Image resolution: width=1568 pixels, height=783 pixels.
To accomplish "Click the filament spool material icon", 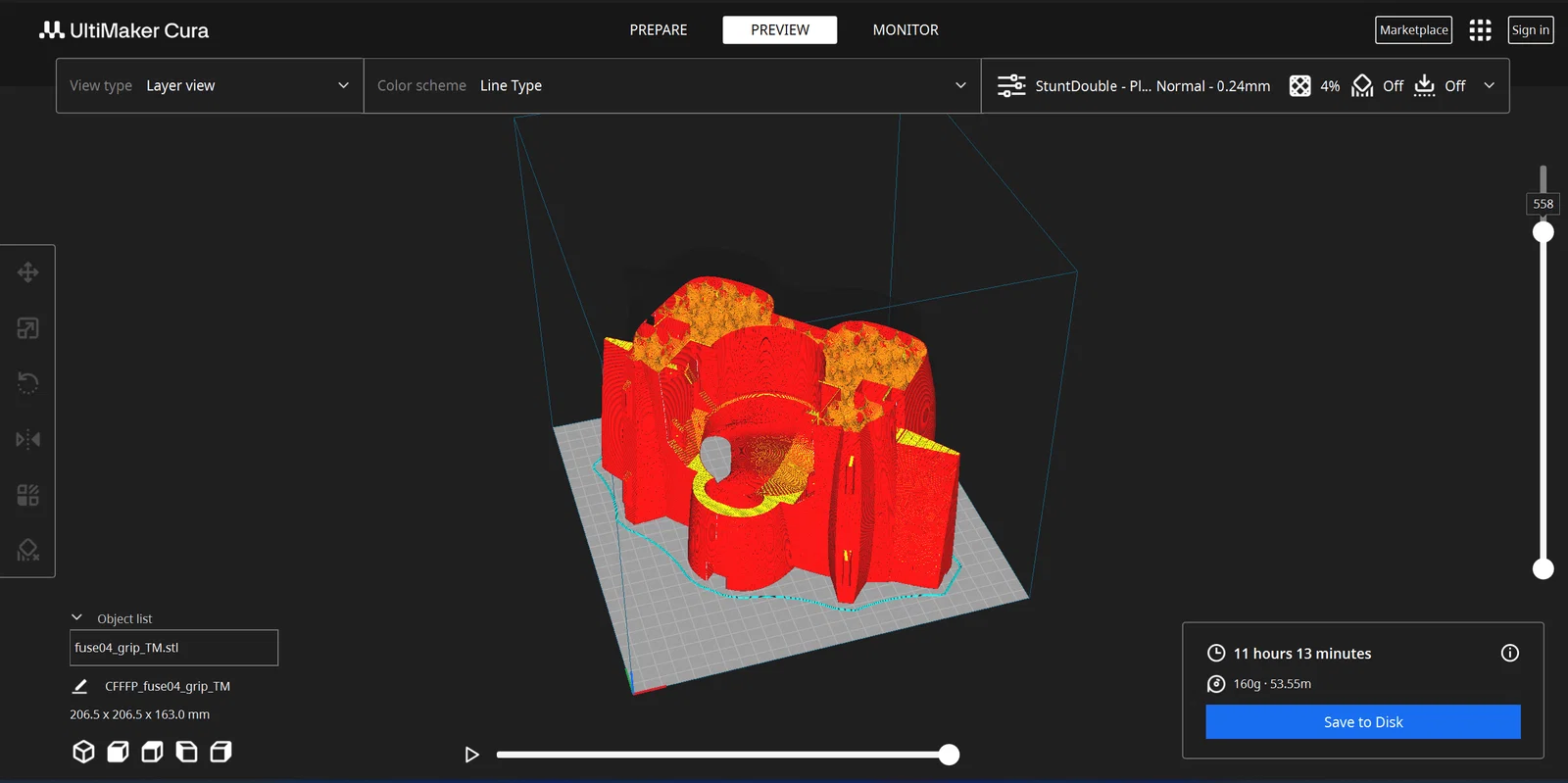I will tap(1216, 684).
